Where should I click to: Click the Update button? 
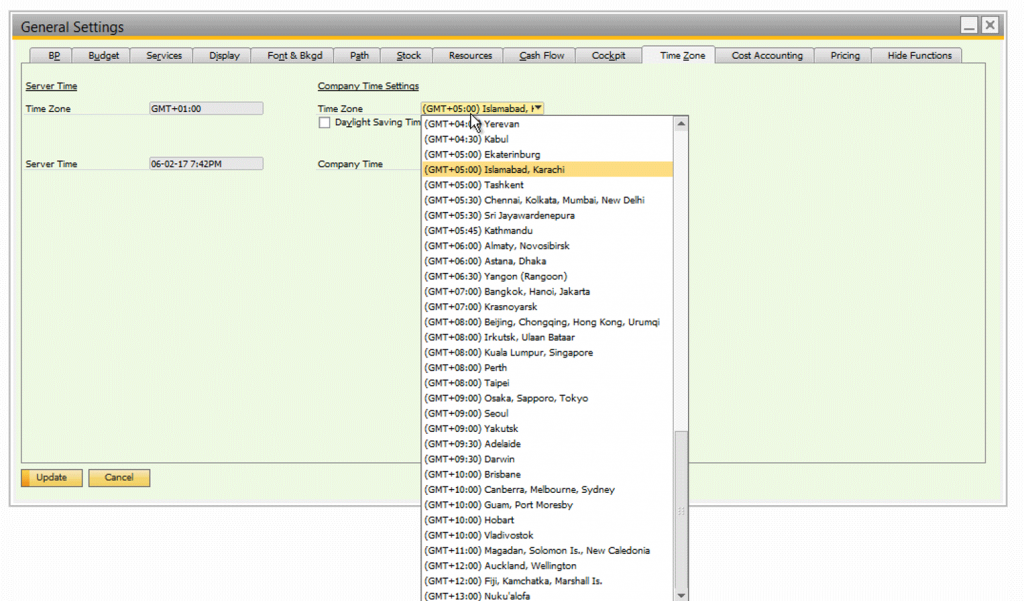(50, 477)
